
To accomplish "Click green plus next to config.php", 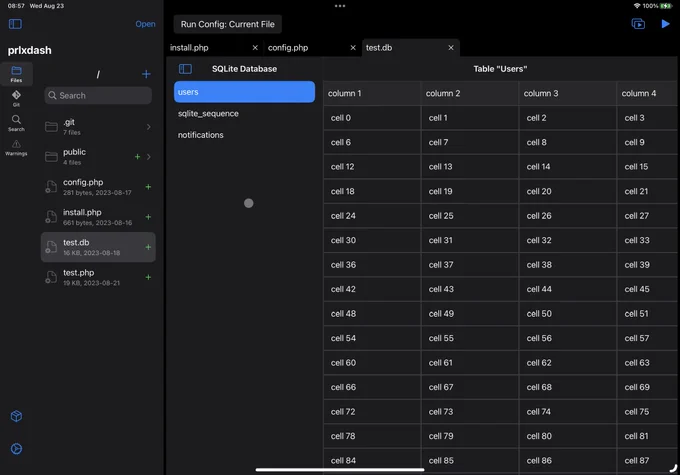I will click(x=148, y=187).
